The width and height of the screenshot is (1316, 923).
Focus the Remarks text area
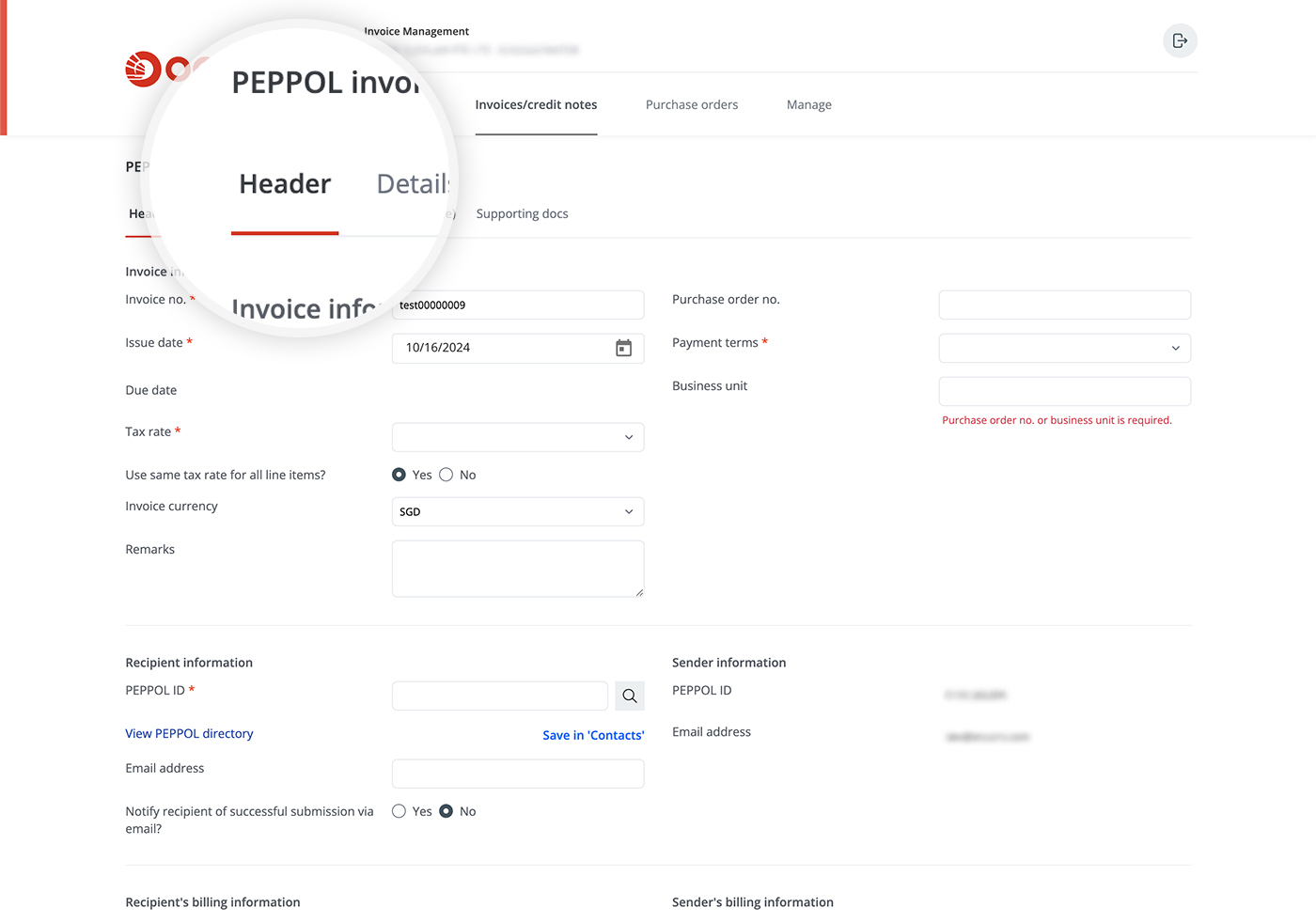[518, 569]
